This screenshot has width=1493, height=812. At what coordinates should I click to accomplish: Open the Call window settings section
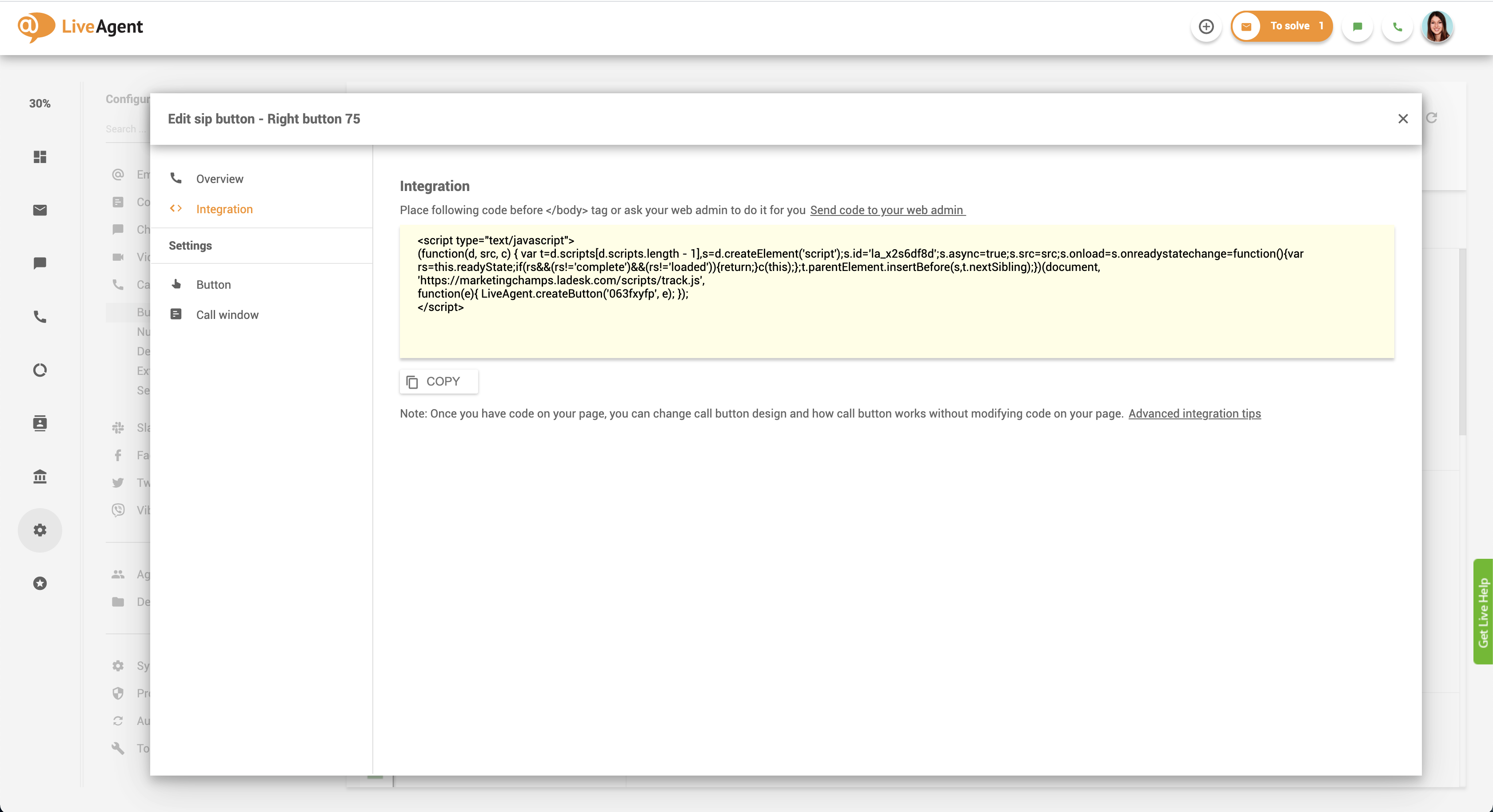click(x=227, y=314)
